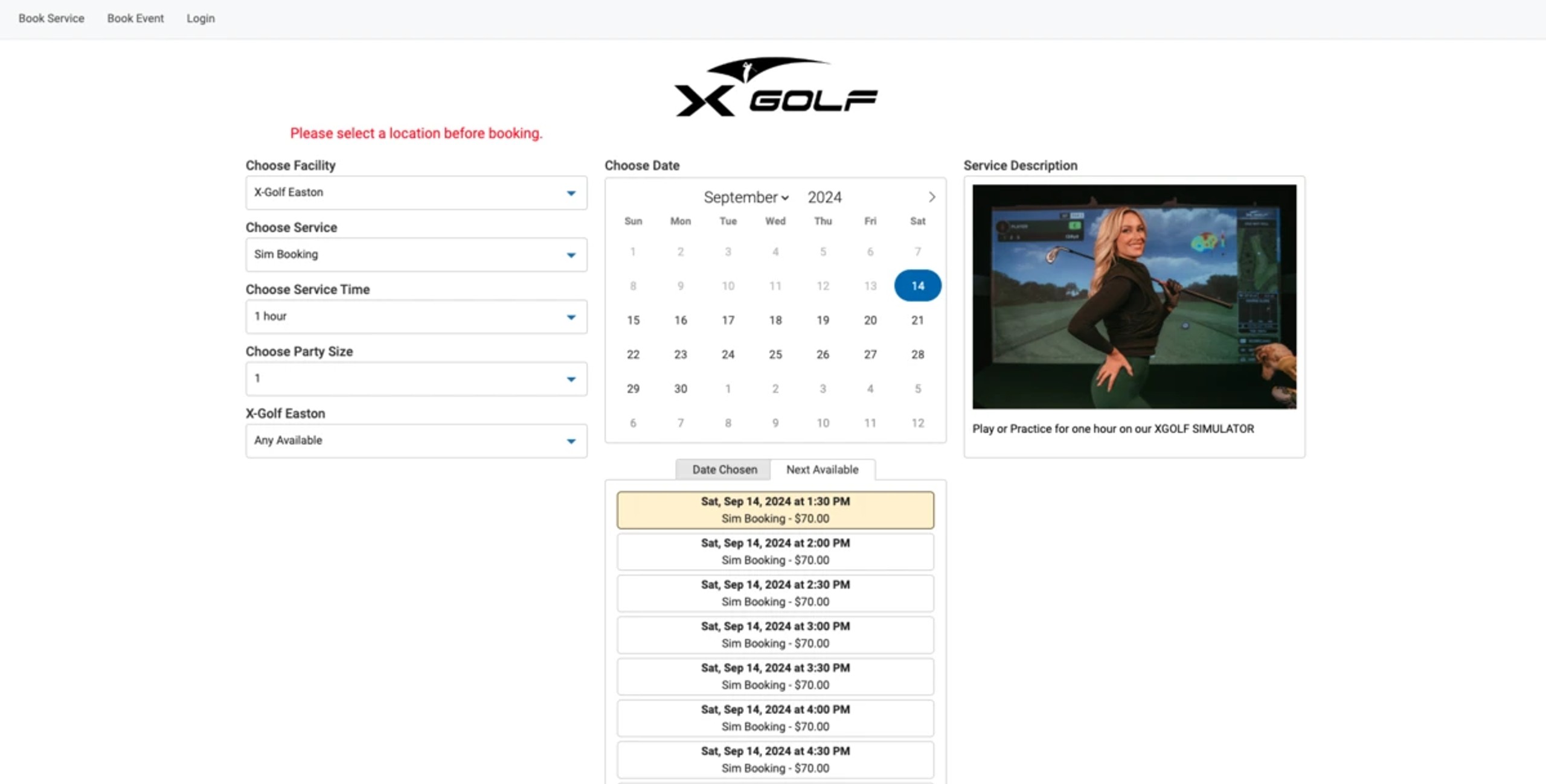
Task: Open the Choose Facility dropdown showing X-Golf Easton
Action: (416, 193)
